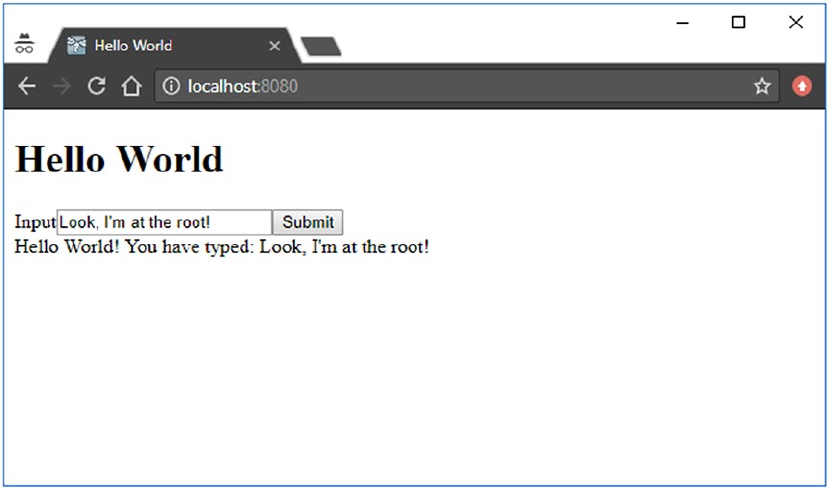Select the Hello World browser tab
The height and width of the screenshot is (489, 829).
174,45
